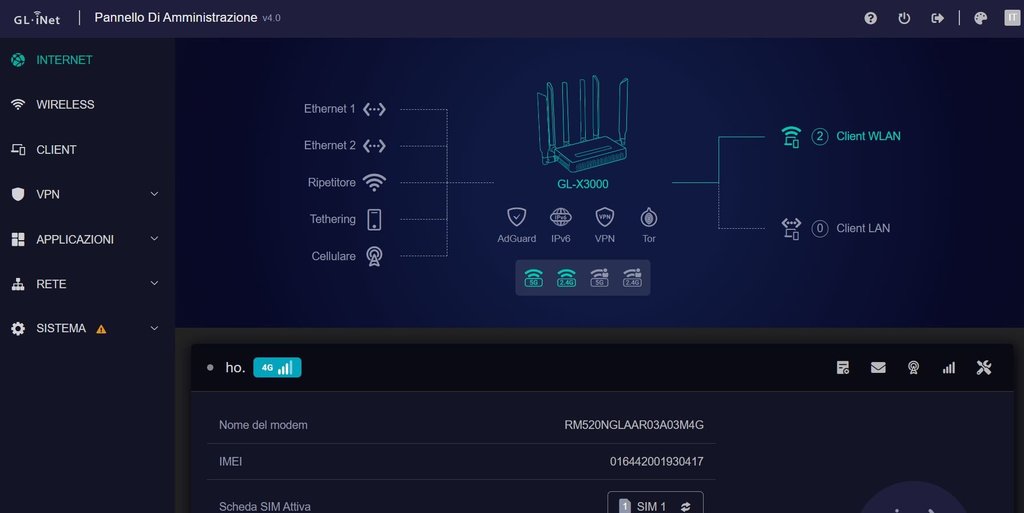Click the Pannello Di Amministrazione title
The height and width of the screenshot is (513, 1024).
(x=176, y=18)
